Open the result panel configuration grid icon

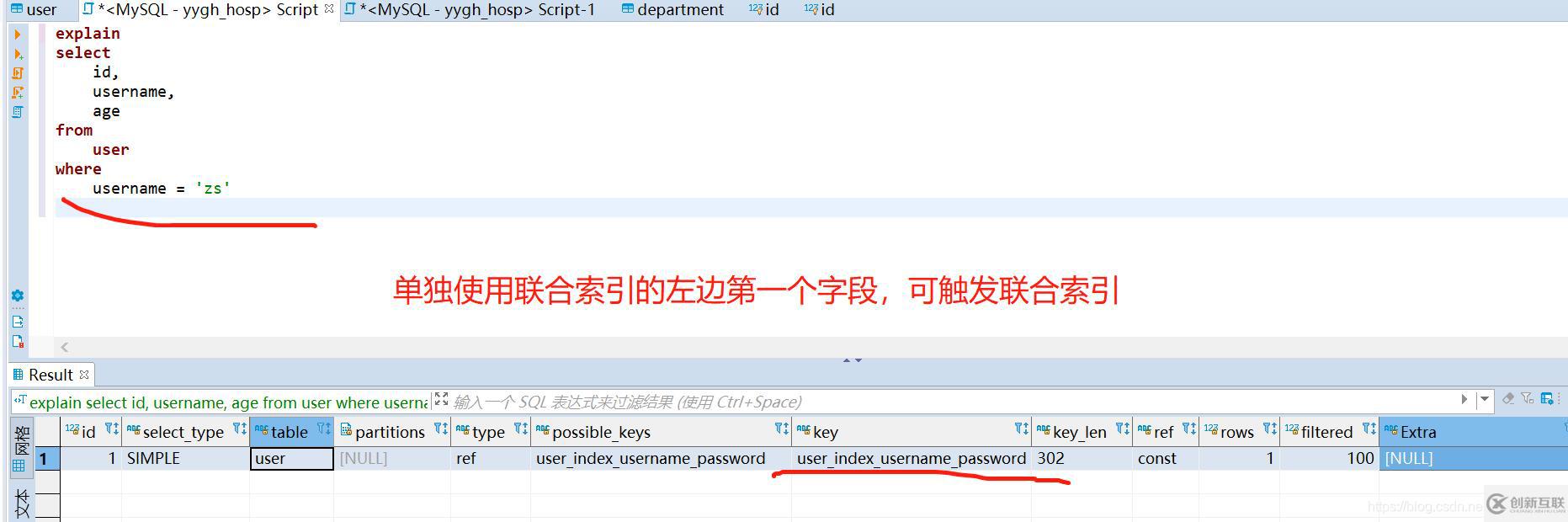1547,399
